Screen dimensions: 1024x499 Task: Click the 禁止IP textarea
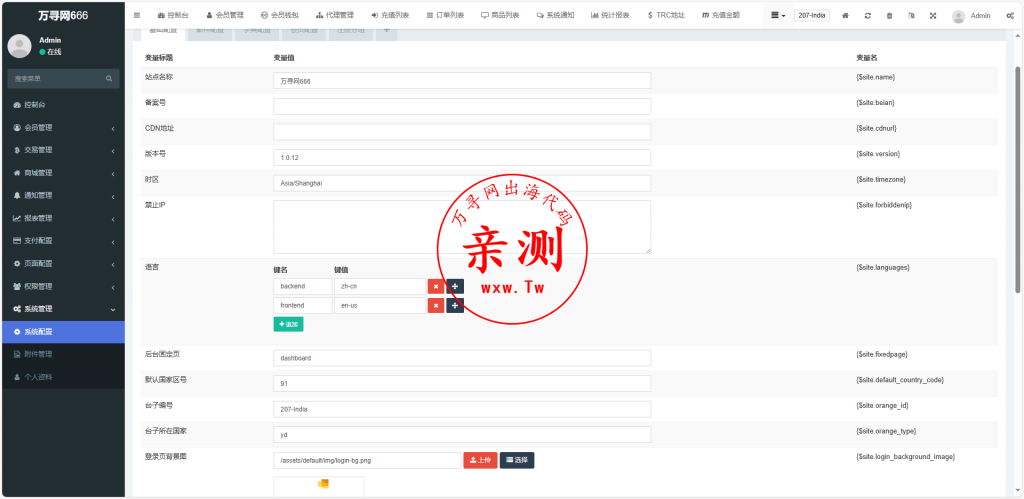(462, 227)
